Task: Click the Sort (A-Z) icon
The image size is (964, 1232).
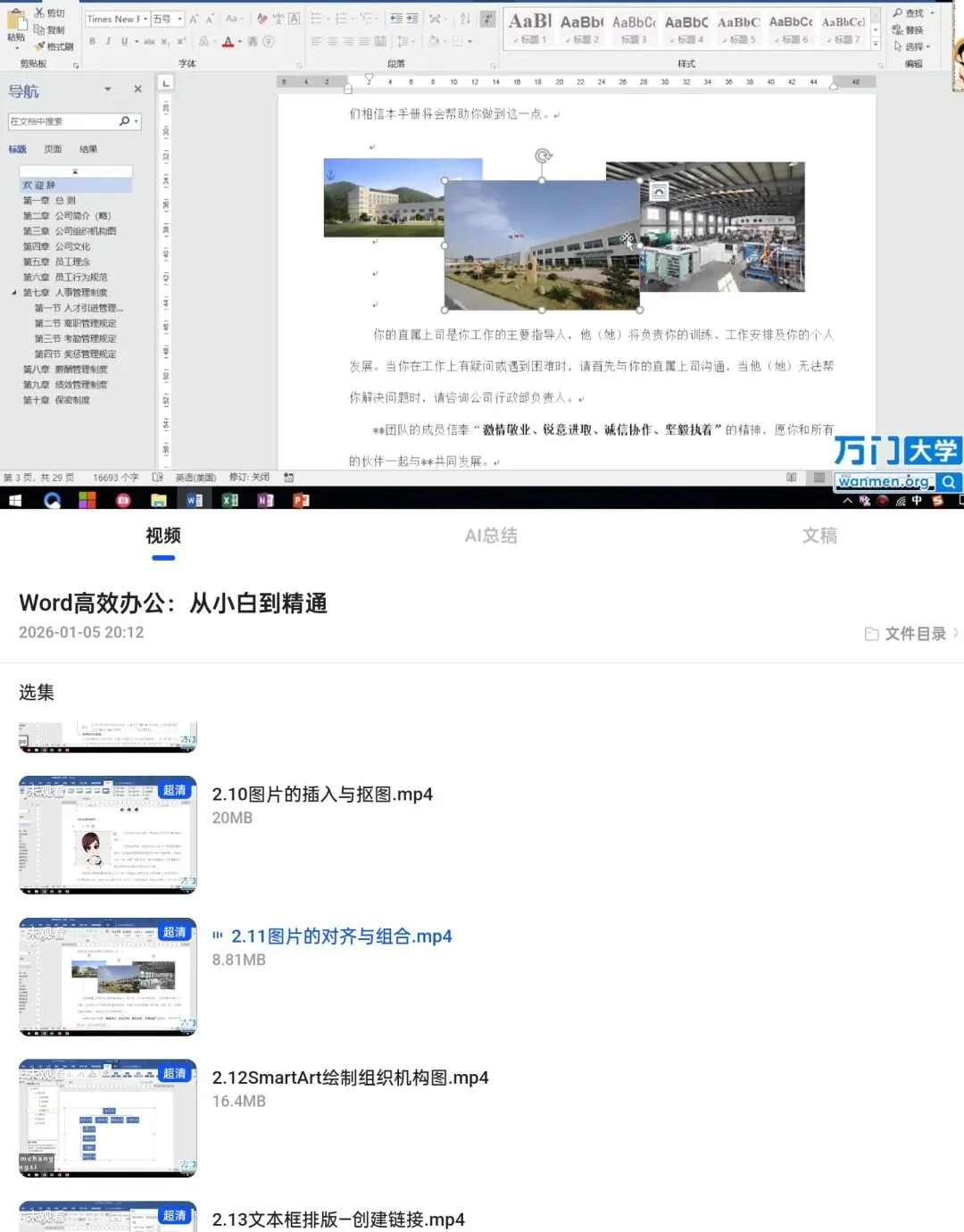Action: click(x=465, y=19)
